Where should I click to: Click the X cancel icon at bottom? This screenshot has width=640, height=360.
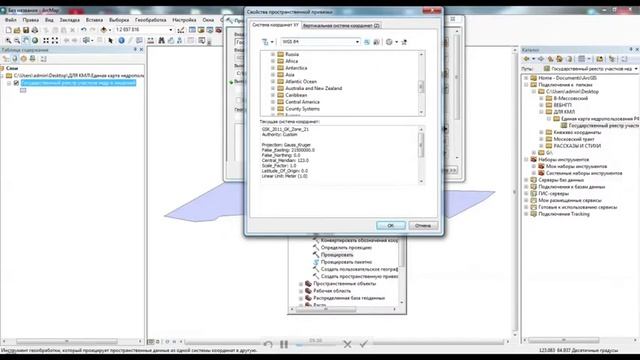point(347,344)
